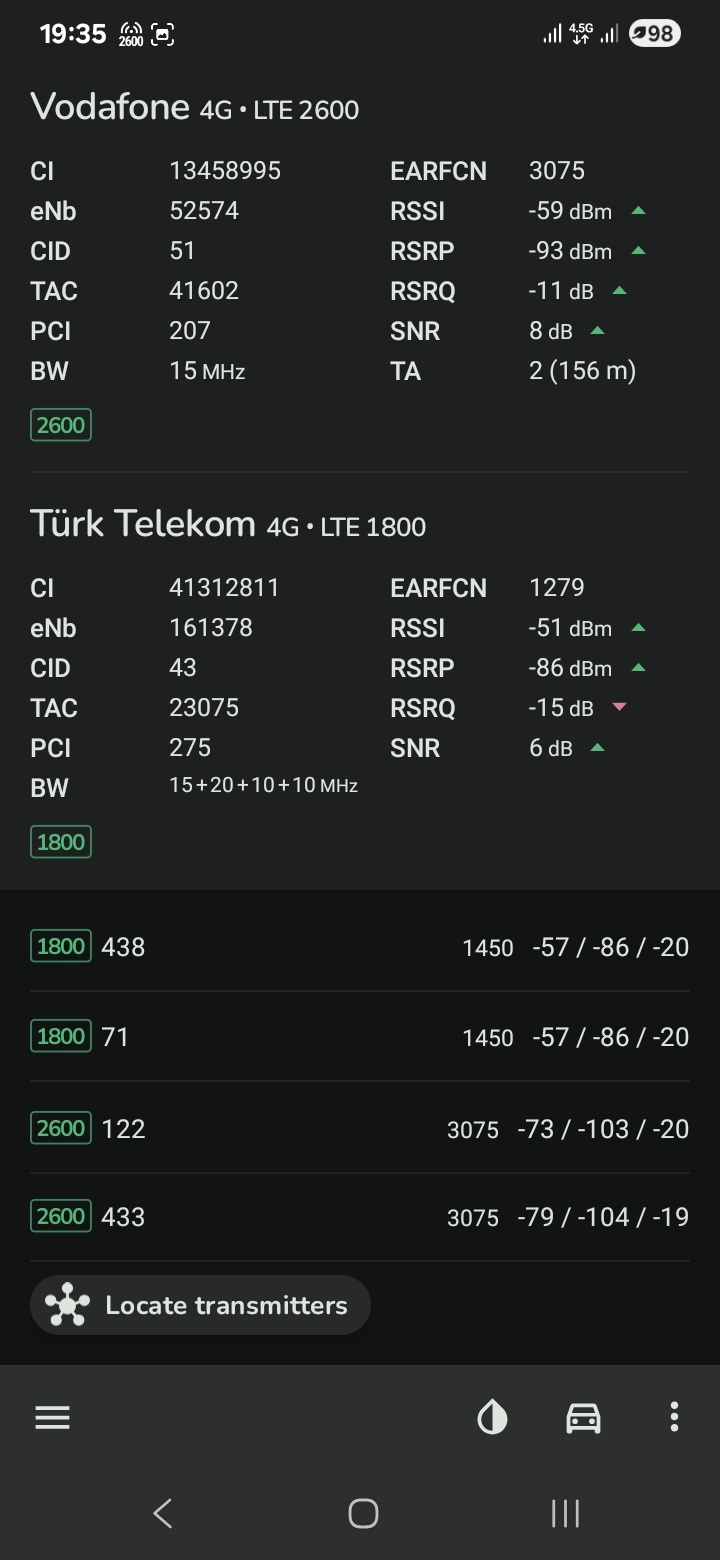Viewport: 720px width, 1560px height.
Task: Tap the battery 98 status indicator
Action: point(654,34)
